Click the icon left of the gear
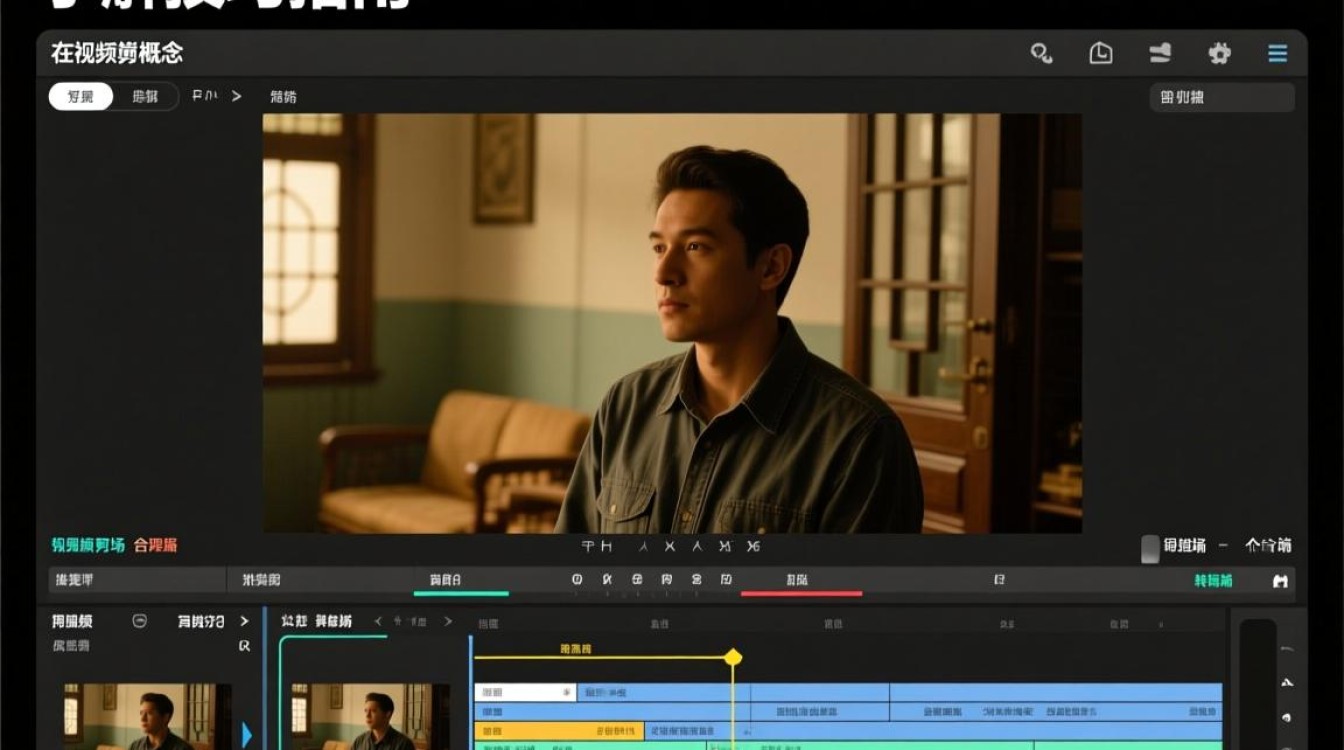Screen dimensions: 1344x750 pos(1160,54)
